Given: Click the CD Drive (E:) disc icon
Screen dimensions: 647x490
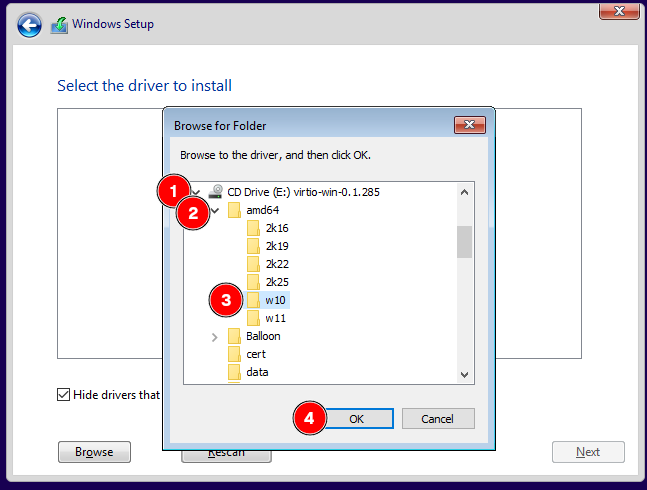Looking at the screenshot, I should [x=216, y=192].
